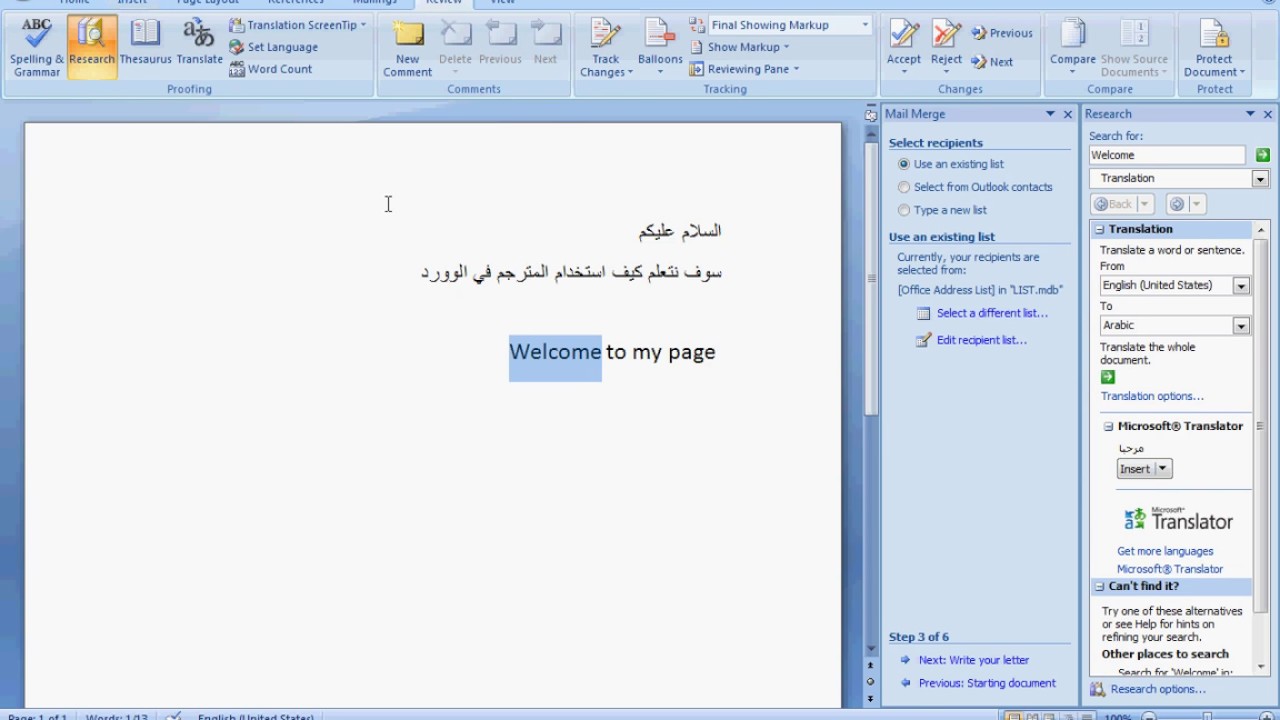The image size is (1280, 720).
Task: Insert a New Comment
Action: point(408,47)
